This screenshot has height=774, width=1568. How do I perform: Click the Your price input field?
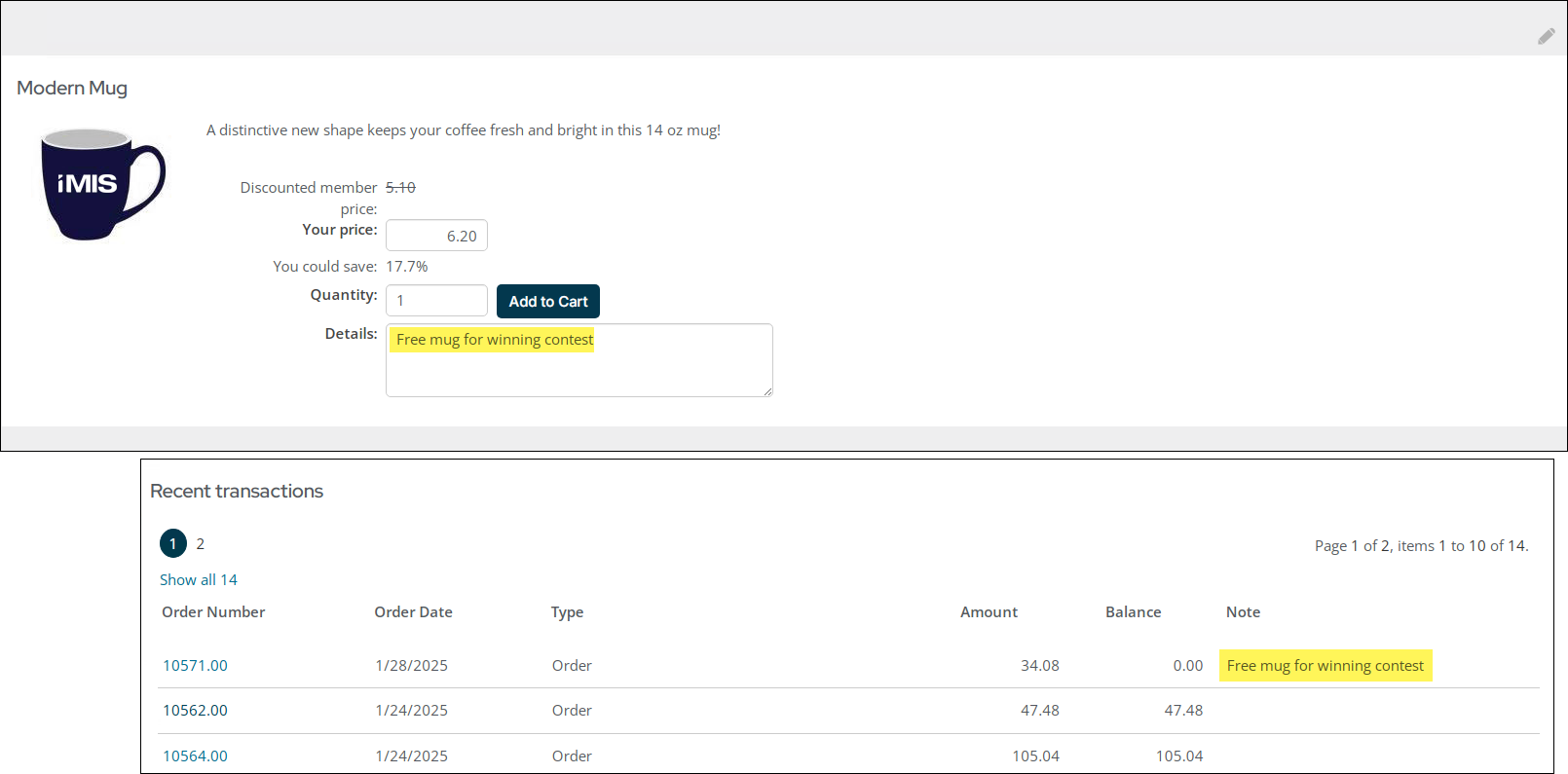click(436, 236)
